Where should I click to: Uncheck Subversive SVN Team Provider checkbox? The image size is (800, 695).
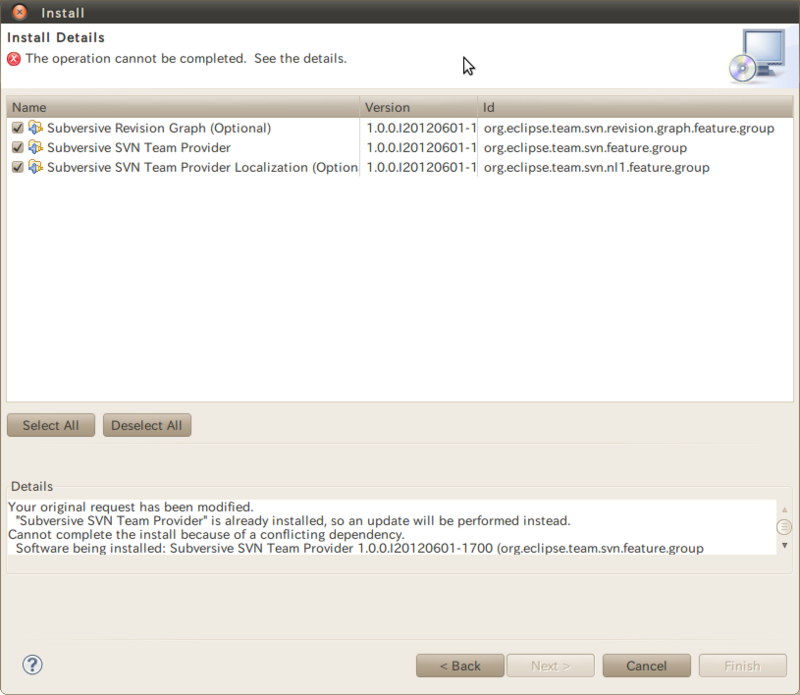[x=18, y=147]
